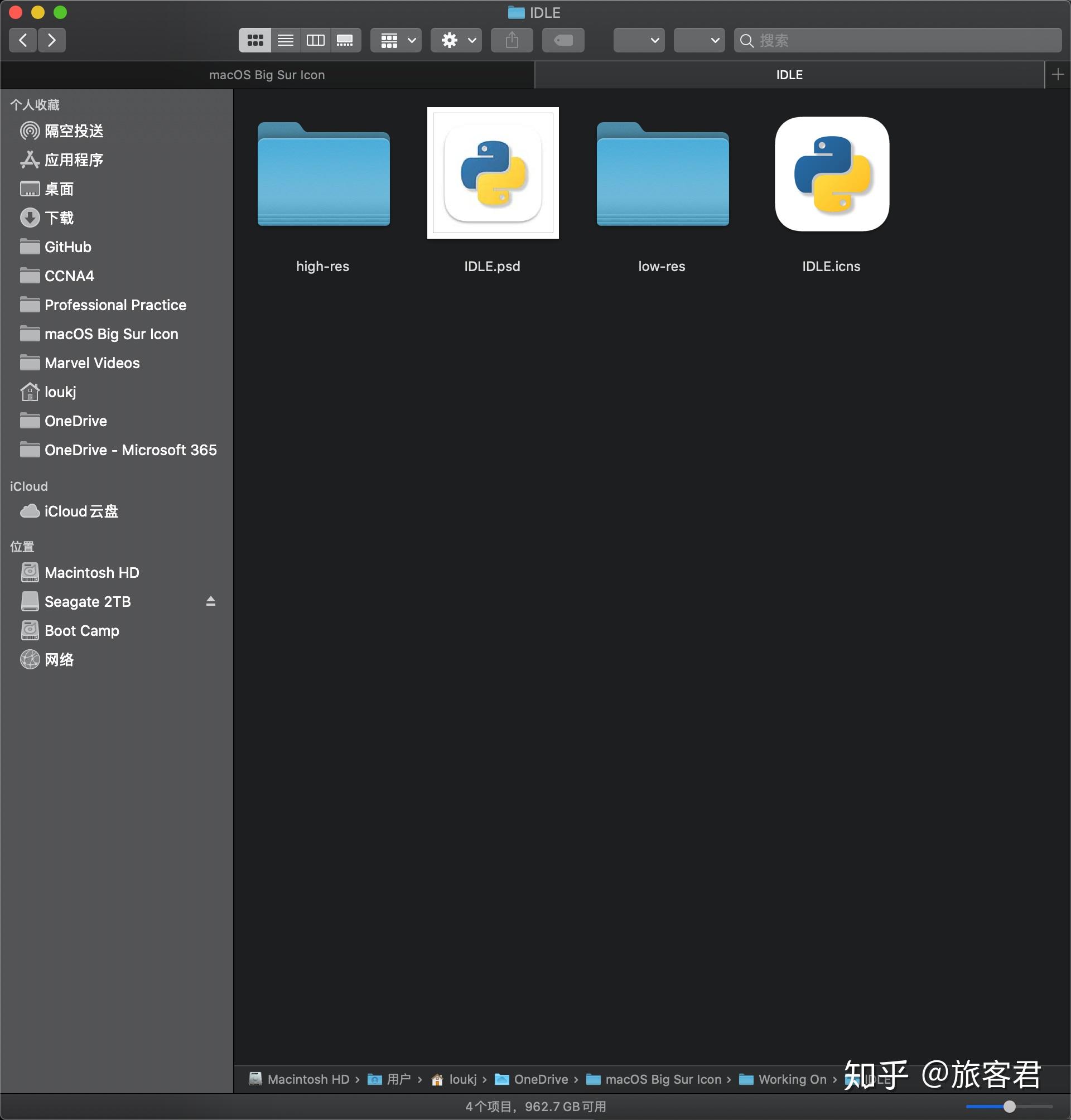The height and width of the screenshot is (1120, 1071).
Task: Click in the 搜索 search field
Action: coord(898,40)
